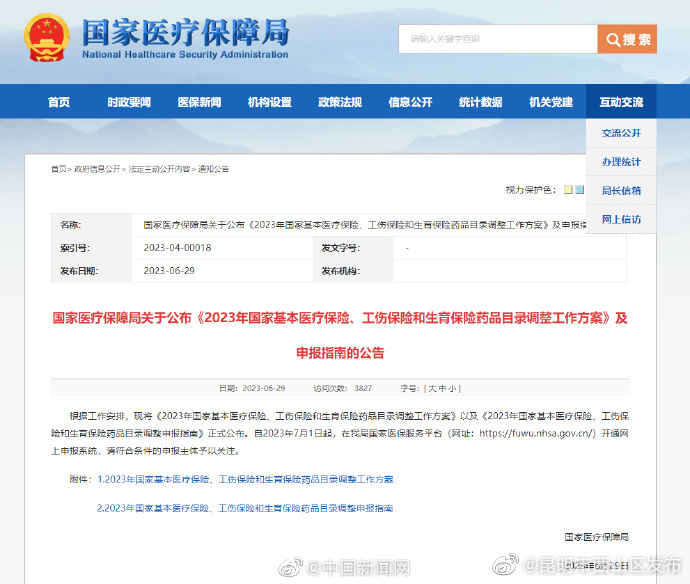Open the 医保新闻 navigation item
Viewport: 690px width, 584px height.
click(199, 102)
